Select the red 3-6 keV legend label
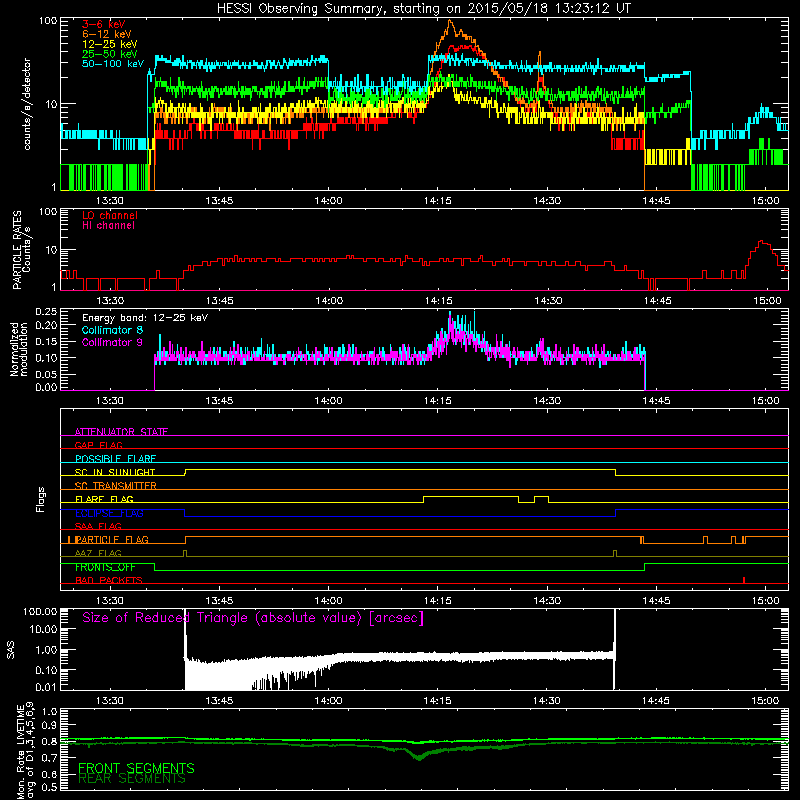 (104, 24)
